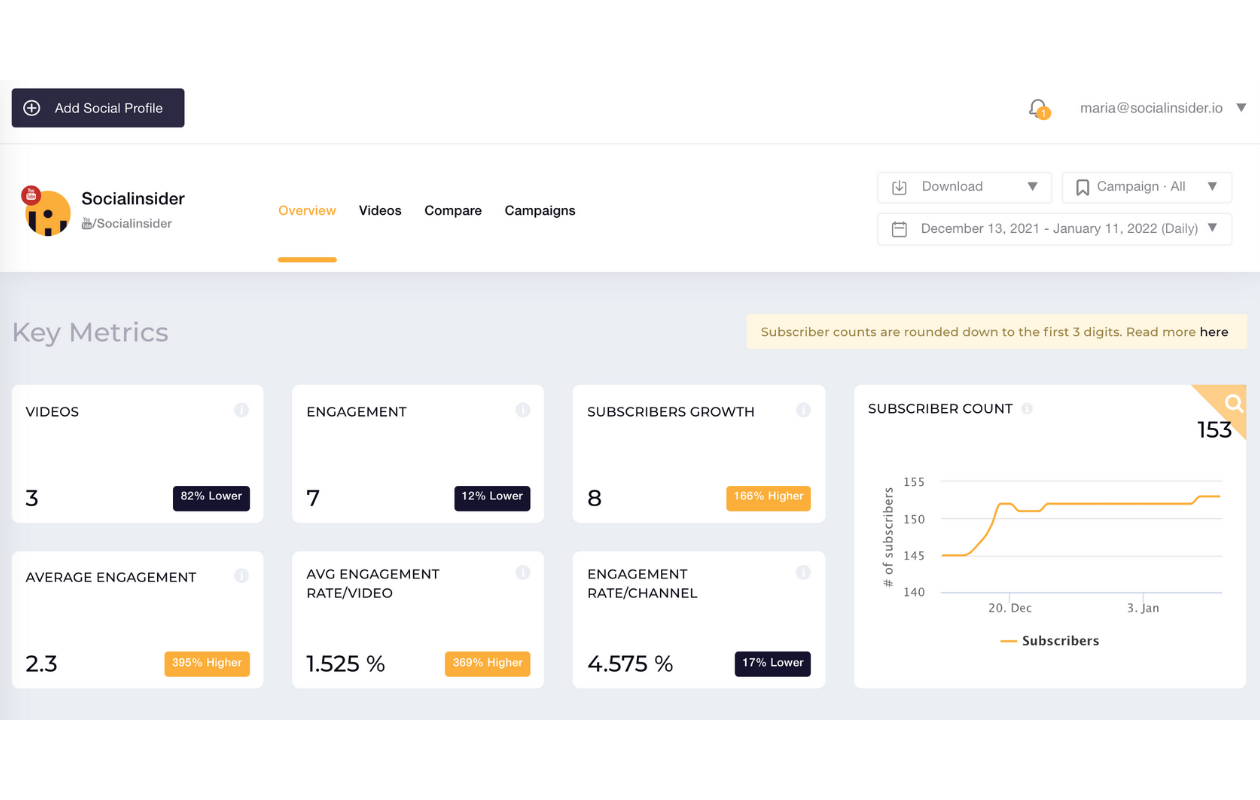Follow the 'here' read more link
This screenshot has width=1260, height=800.
[x=1214, y=332]
